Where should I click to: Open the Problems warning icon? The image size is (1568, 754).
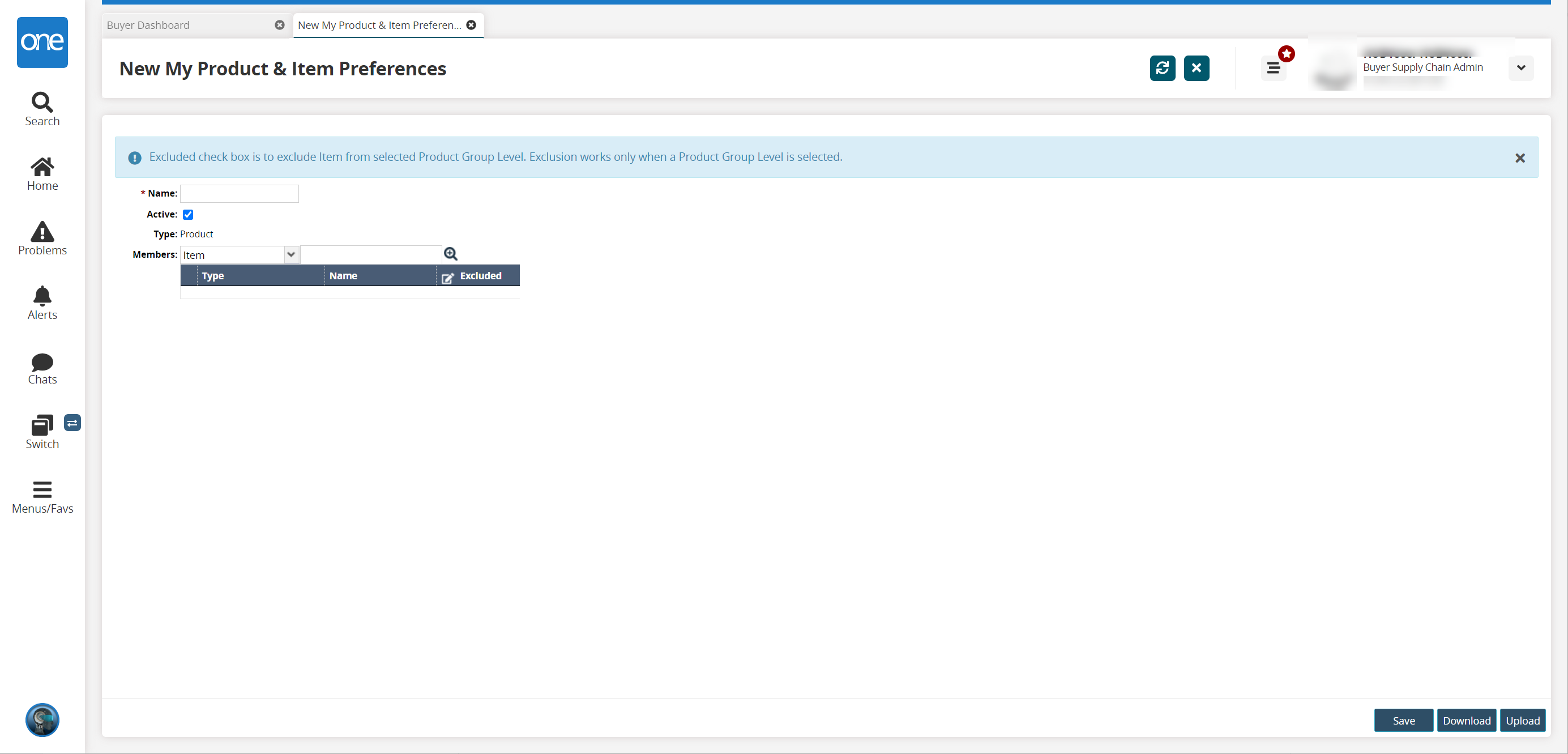pyautogui.click(x=42, y=232)
